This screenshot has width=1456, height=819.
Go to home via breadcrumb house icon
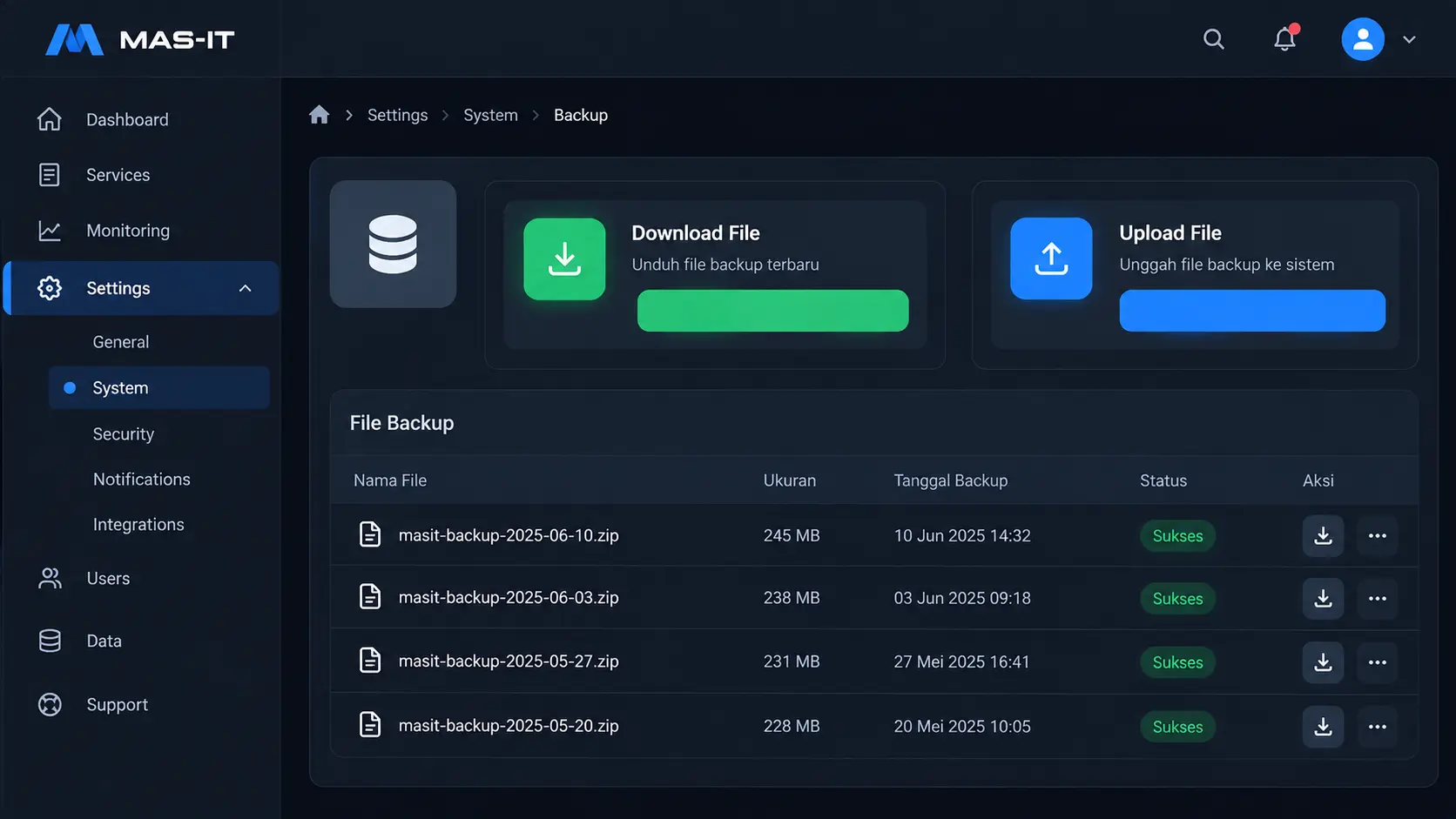pos(319,115)
